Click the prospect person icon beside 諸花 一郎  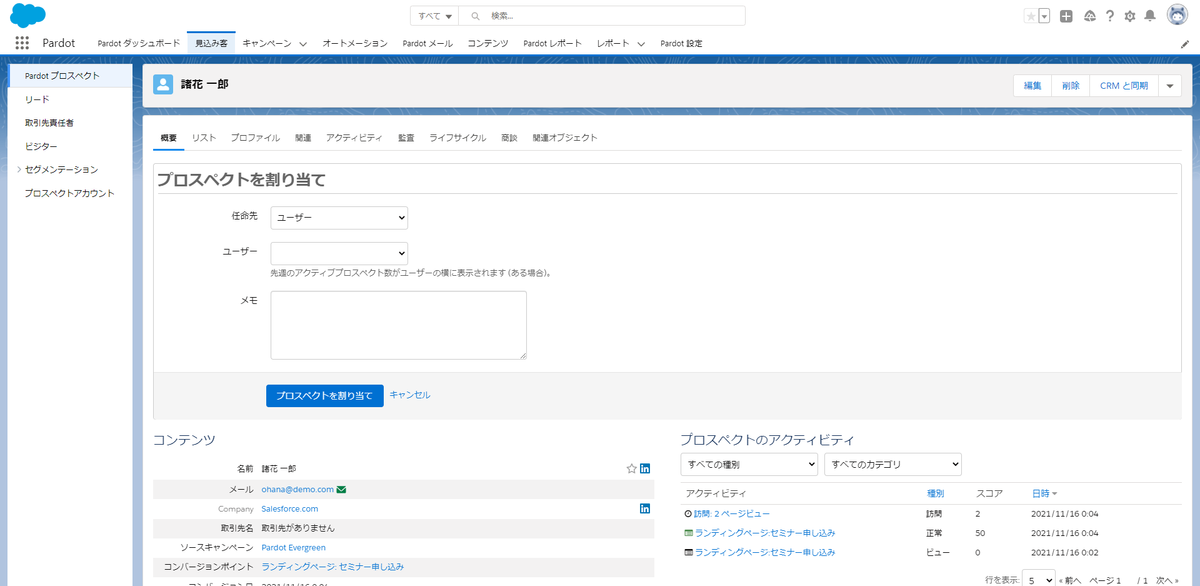coord(163,85)
